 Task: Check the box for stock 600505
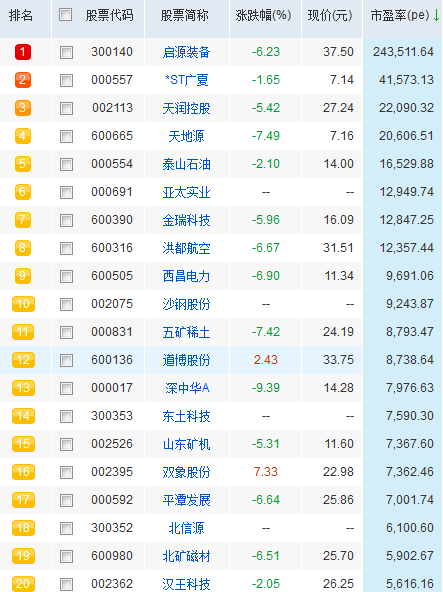pyautogui.click(x=66, y=276)
